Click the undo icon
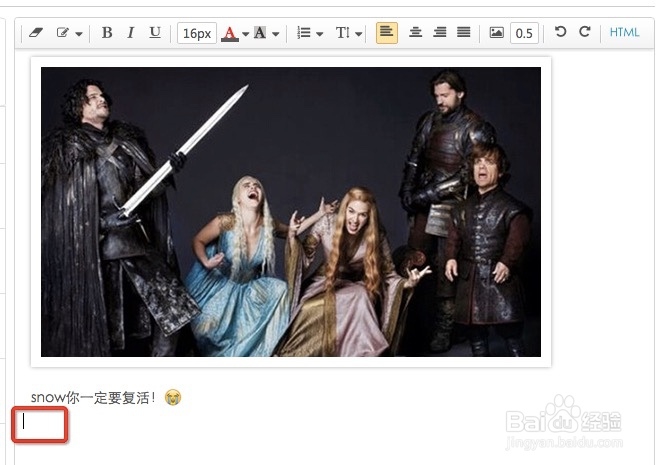Image resolution: width=659 pixels, height=465 pixels. pyautogui.click(x=560, y=32)
